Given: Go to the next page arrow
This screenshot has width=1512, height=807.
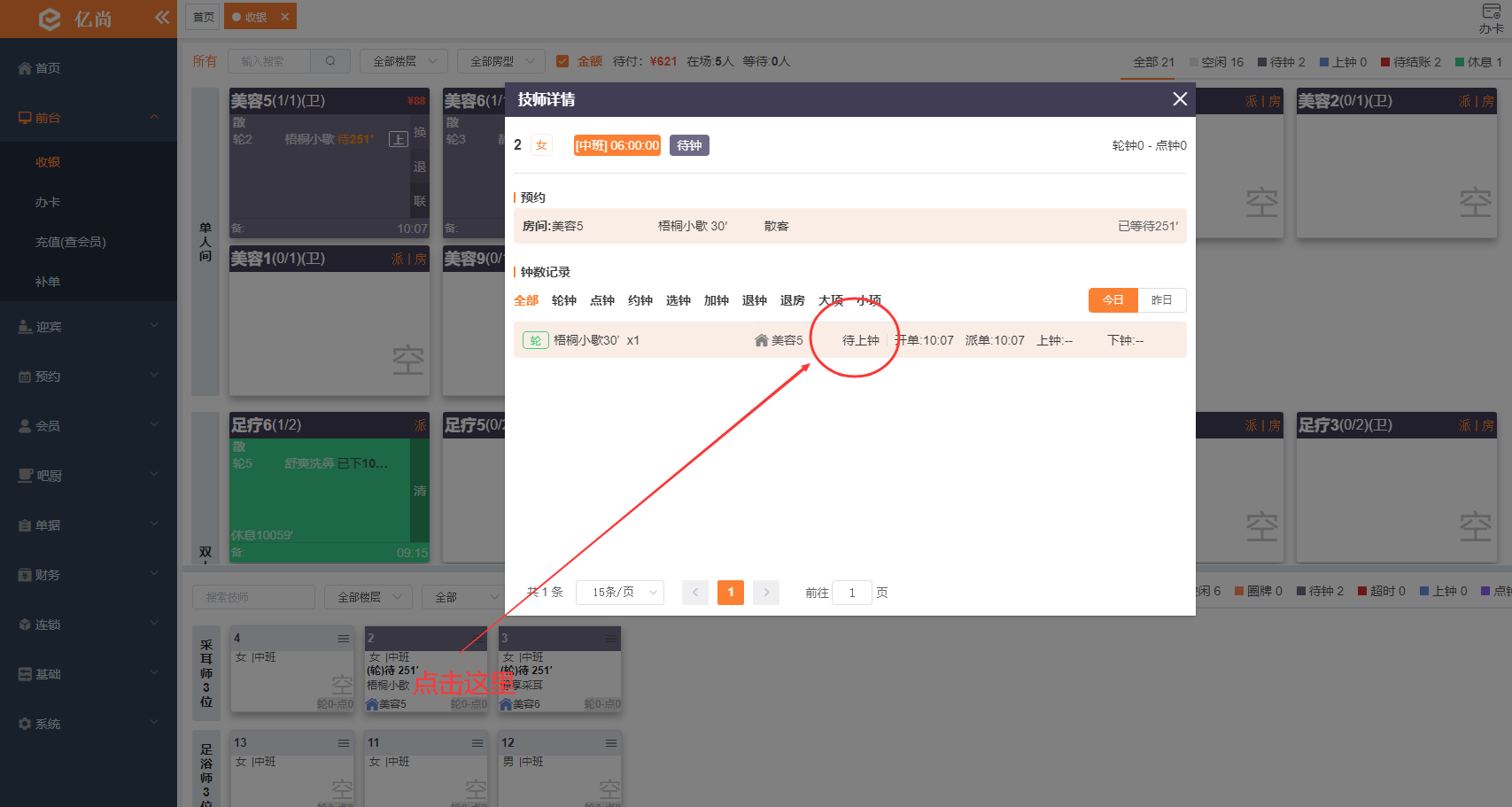Looking at the screenshot, I should tap(766, 592).
